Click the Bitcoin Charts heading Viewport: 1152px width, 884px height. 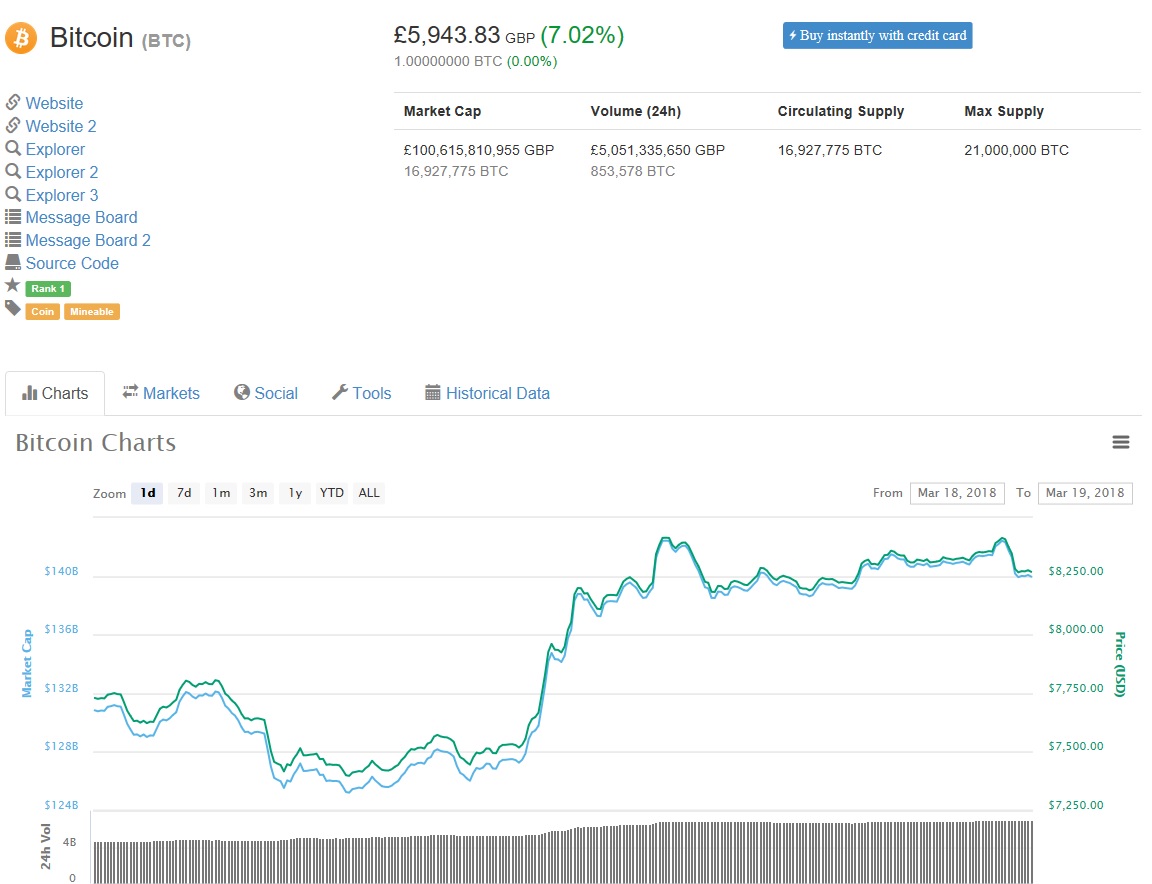coord(96,442)
